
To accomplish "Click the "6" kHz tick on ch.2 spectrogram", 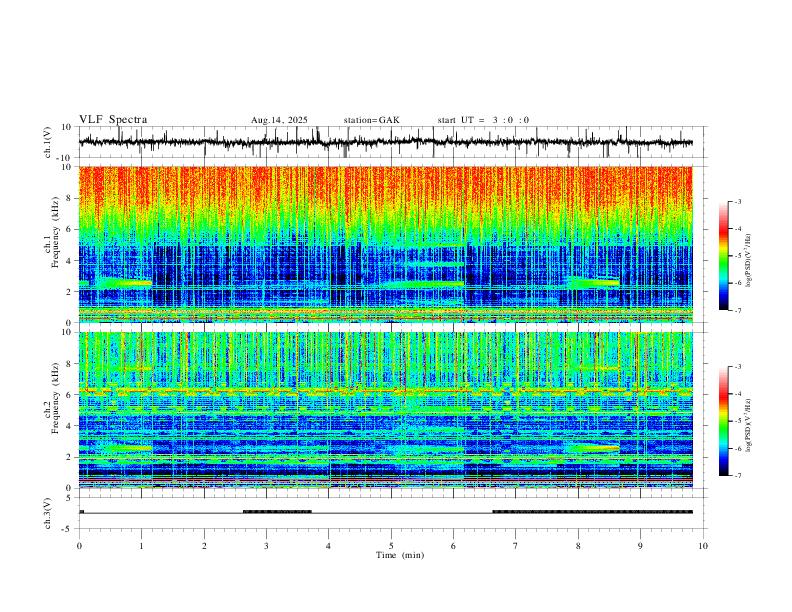I will (x=70, y=394).
